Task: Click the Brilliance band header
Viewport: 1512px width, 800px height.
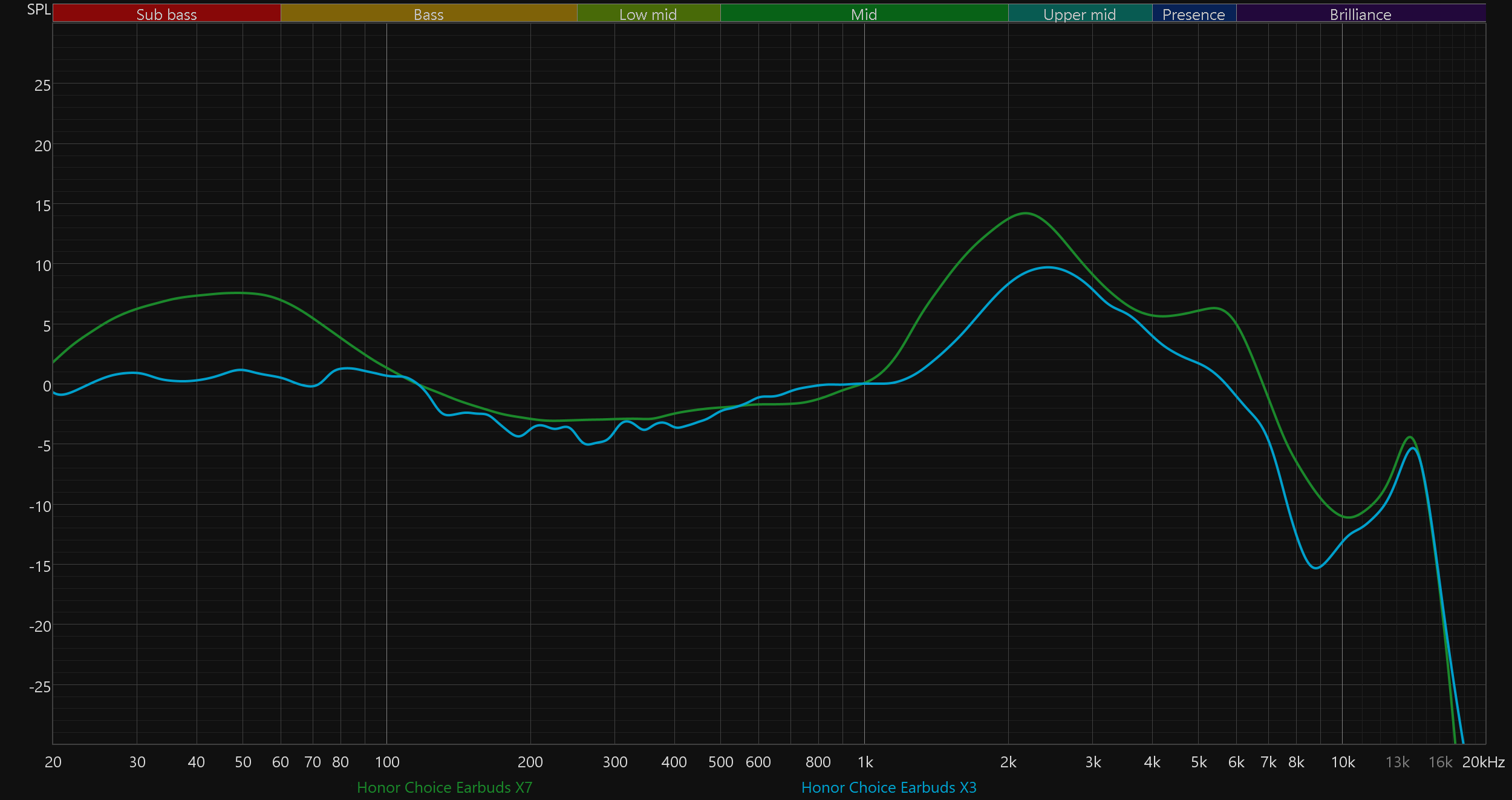Action: (x=1360, y=14)
